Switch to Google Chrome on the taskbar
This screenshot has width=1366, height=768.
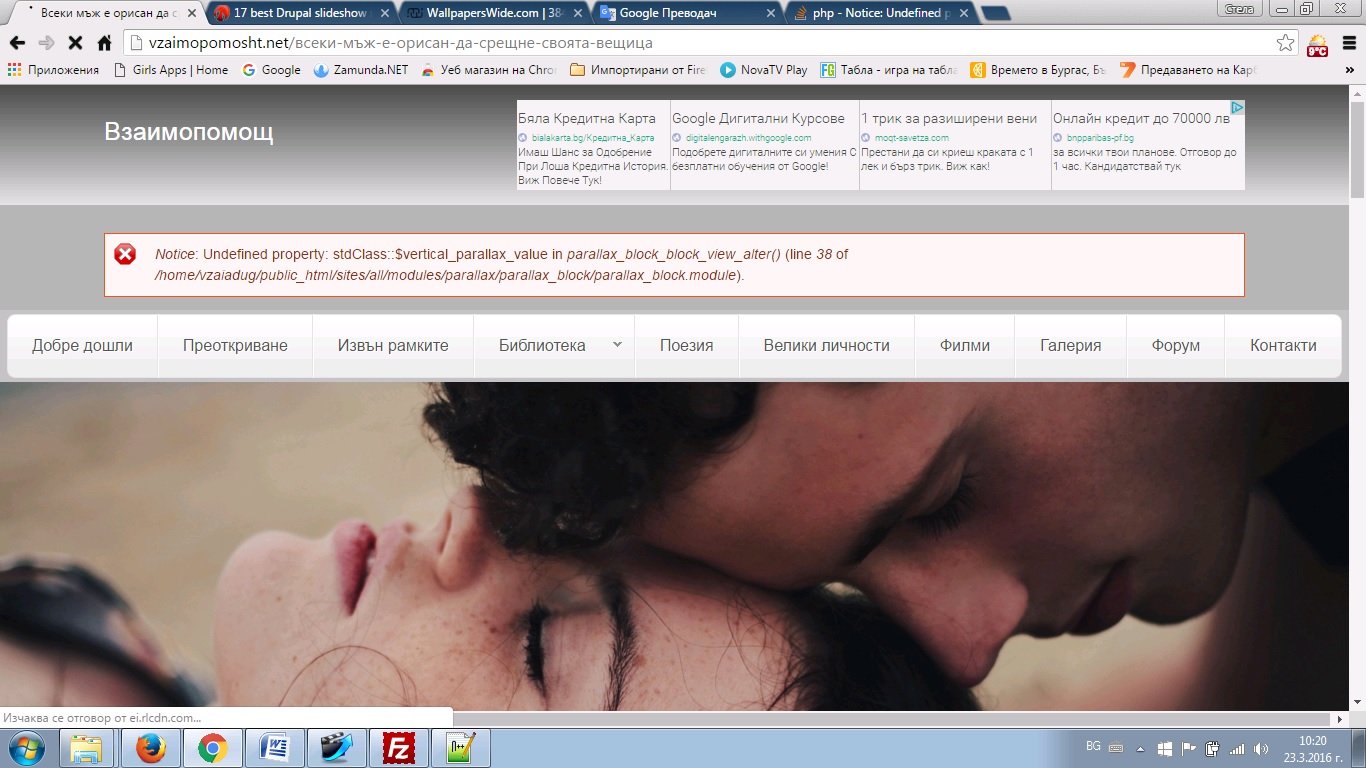click(212, 748)
